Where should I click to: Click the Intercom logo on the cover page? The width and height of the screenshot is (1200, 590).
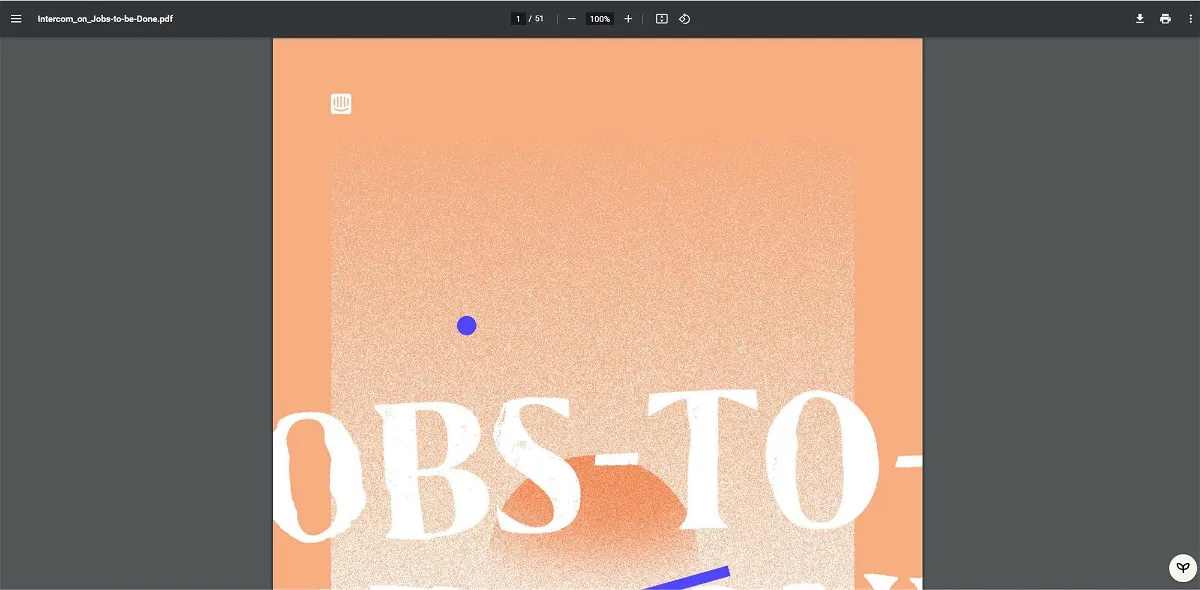click(341, 103)
